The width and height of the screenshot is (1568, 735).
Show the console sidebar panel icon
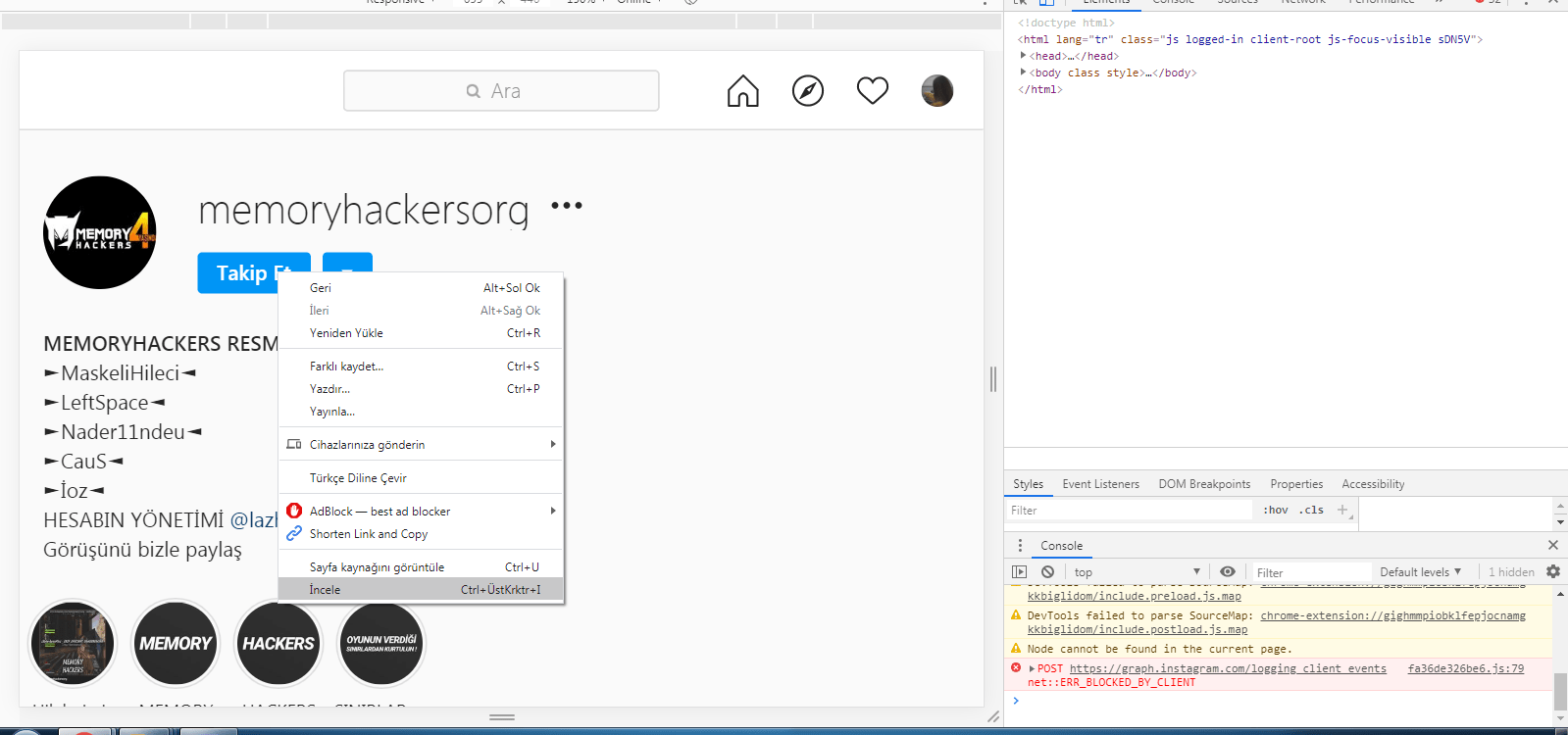click(1020, 571)
